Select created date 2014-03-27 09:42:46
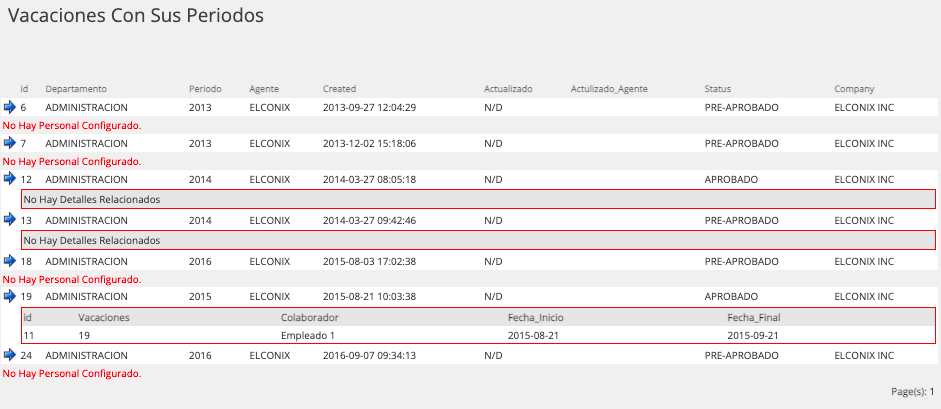Screen dimensions: 941x409 pos(369,220)
